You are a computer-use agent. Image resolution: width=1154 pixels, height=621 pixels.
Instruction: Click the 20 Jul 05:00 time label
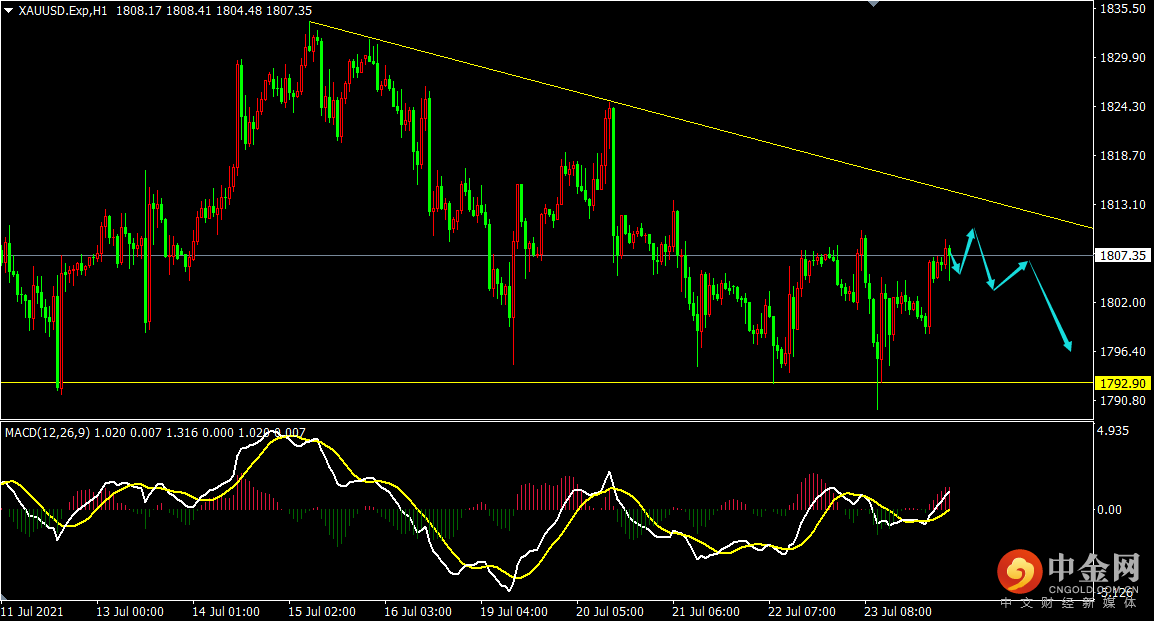coord(609,611)
